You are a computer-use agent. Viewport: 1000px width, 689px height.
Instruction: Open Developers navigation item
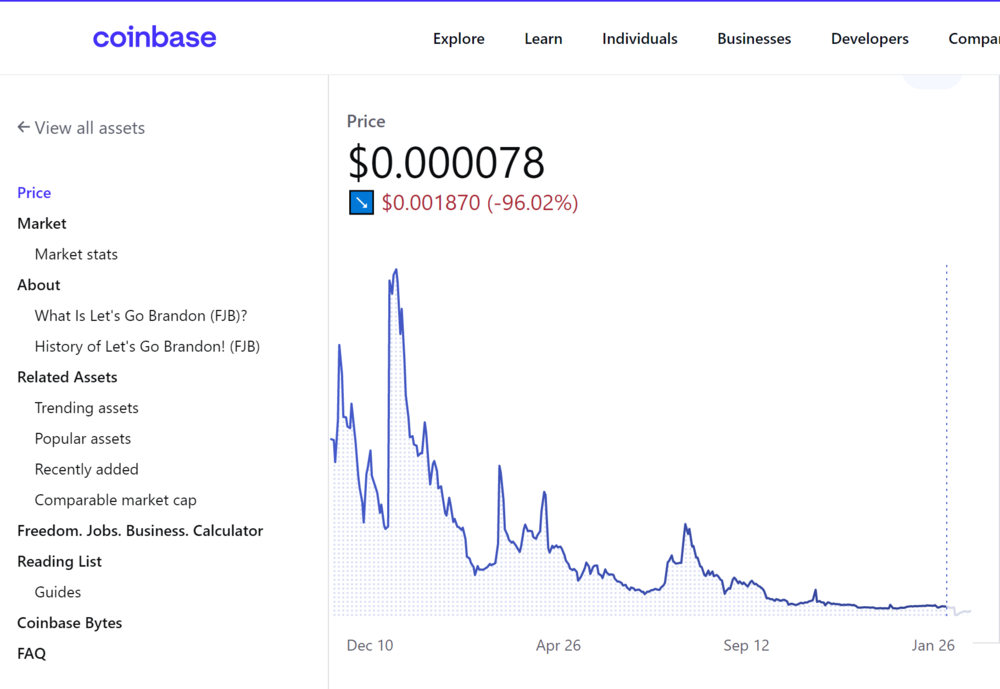point(869,39)
